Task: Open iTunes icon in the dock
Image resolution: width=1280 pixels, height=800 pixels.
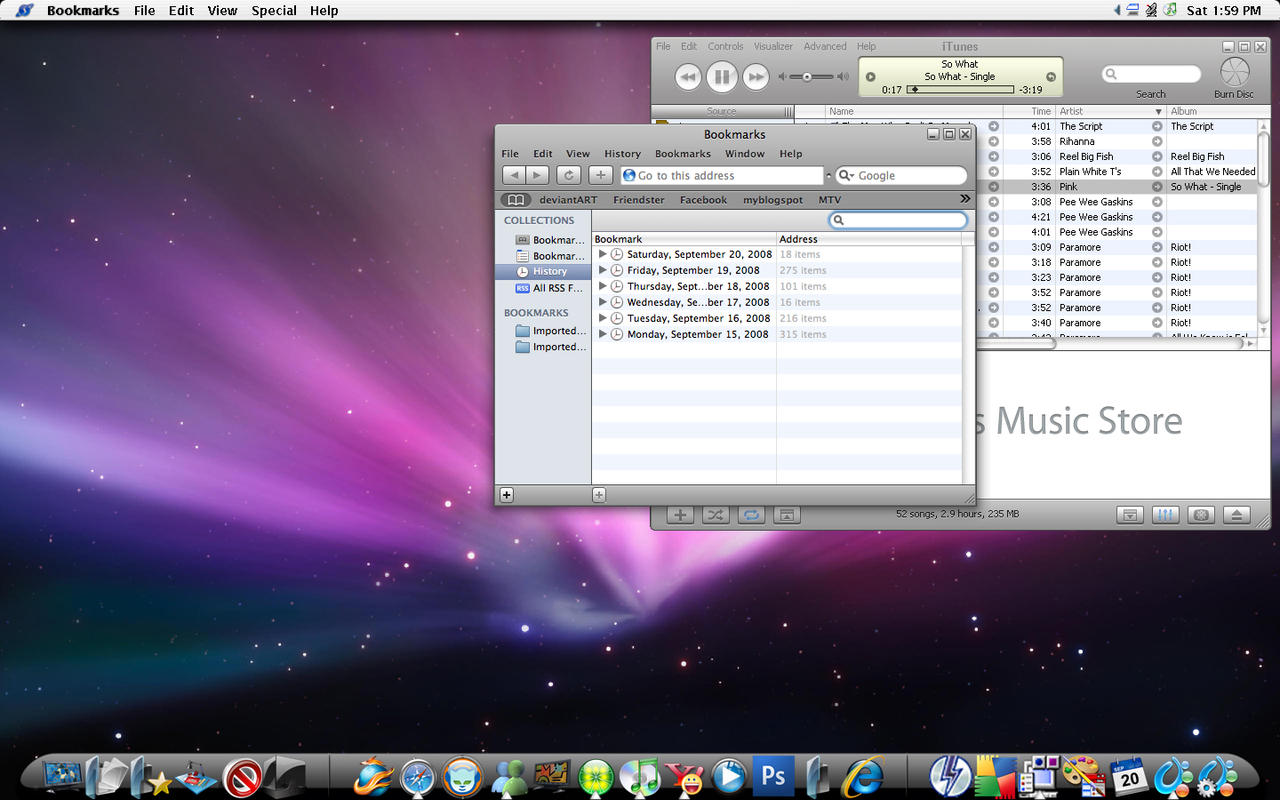Action: tap(639, 777)
